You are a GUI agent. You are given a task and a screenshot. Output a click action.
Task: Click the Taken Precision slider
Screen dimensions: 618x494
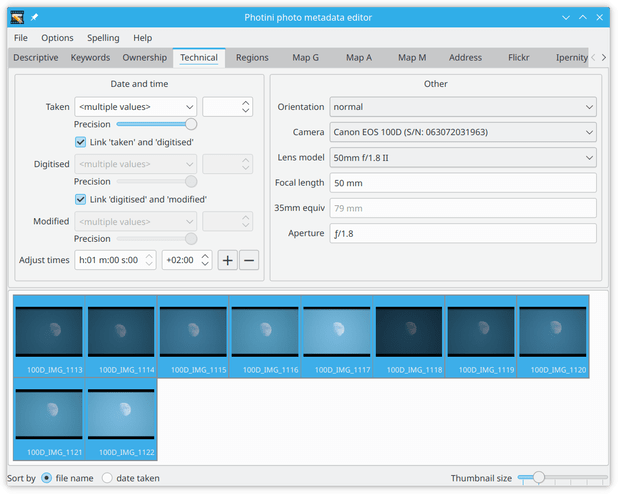point(156,124)
